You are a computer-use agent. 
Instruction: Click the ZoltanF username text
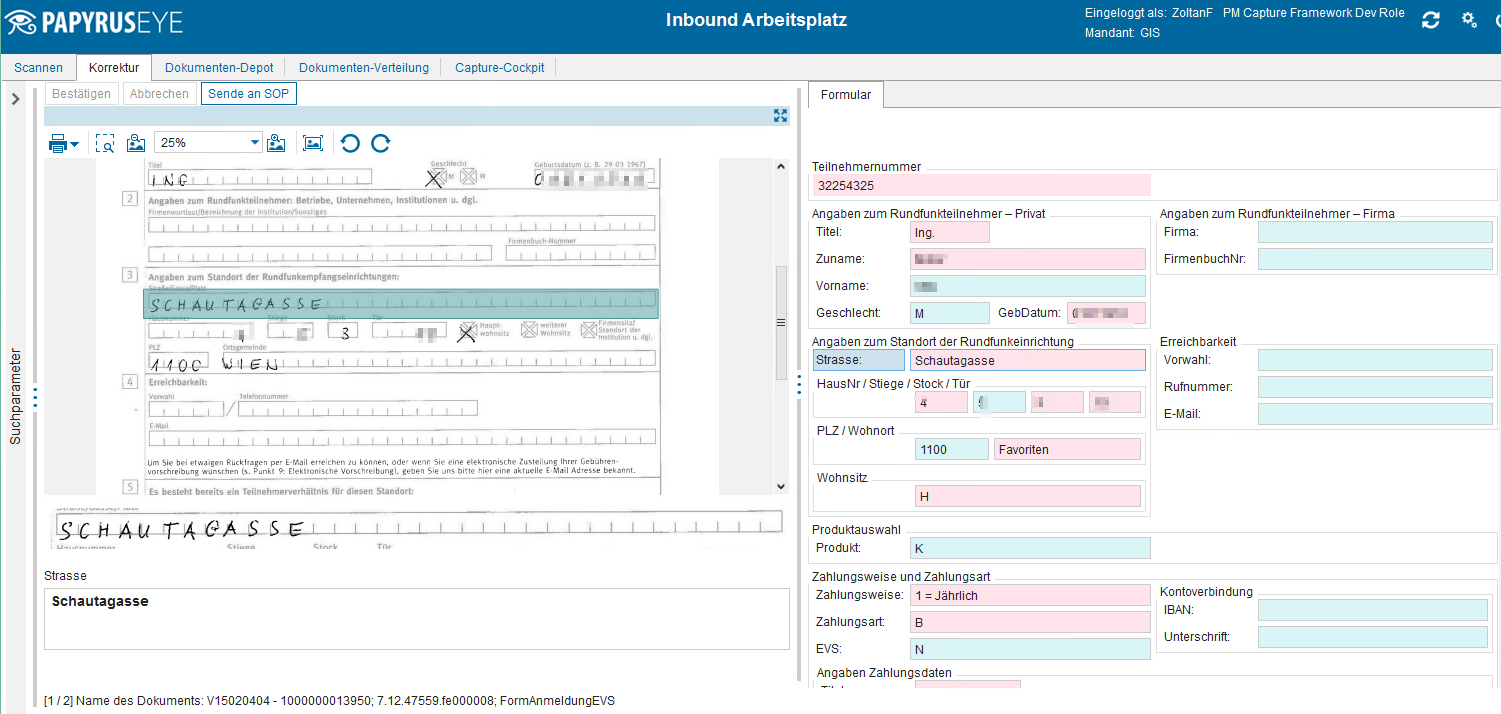pos(1192,14)
